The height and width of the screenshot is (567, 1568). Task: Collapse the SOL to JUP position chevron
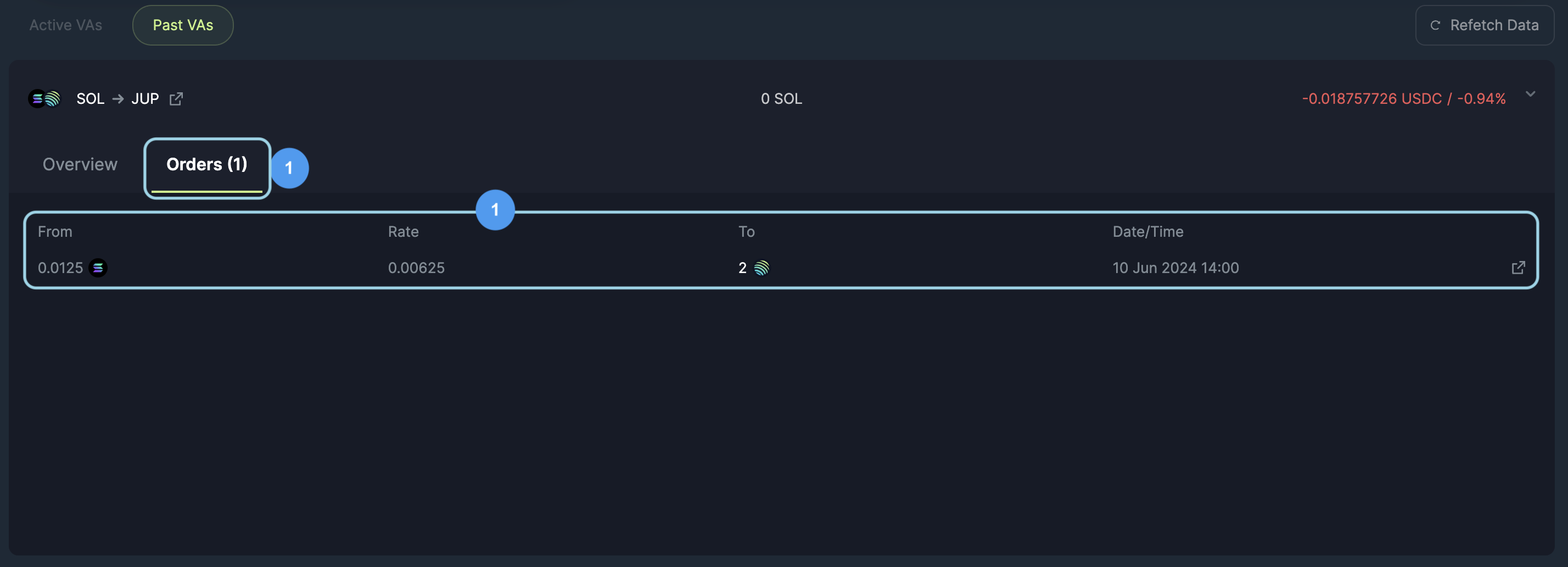click(x=1530, y=94)
